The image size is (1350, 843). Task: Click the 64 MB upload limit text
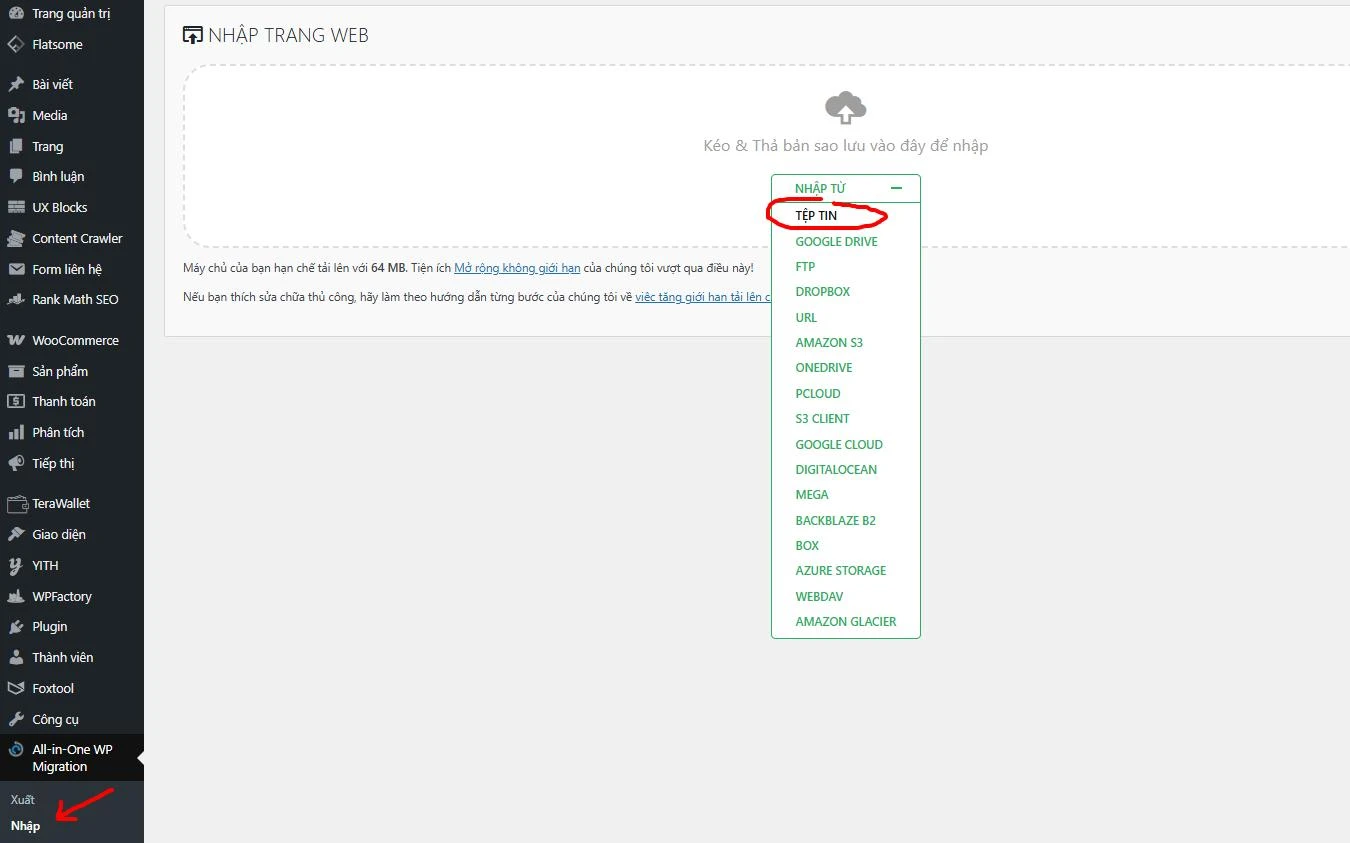click(x=389, y=268)
